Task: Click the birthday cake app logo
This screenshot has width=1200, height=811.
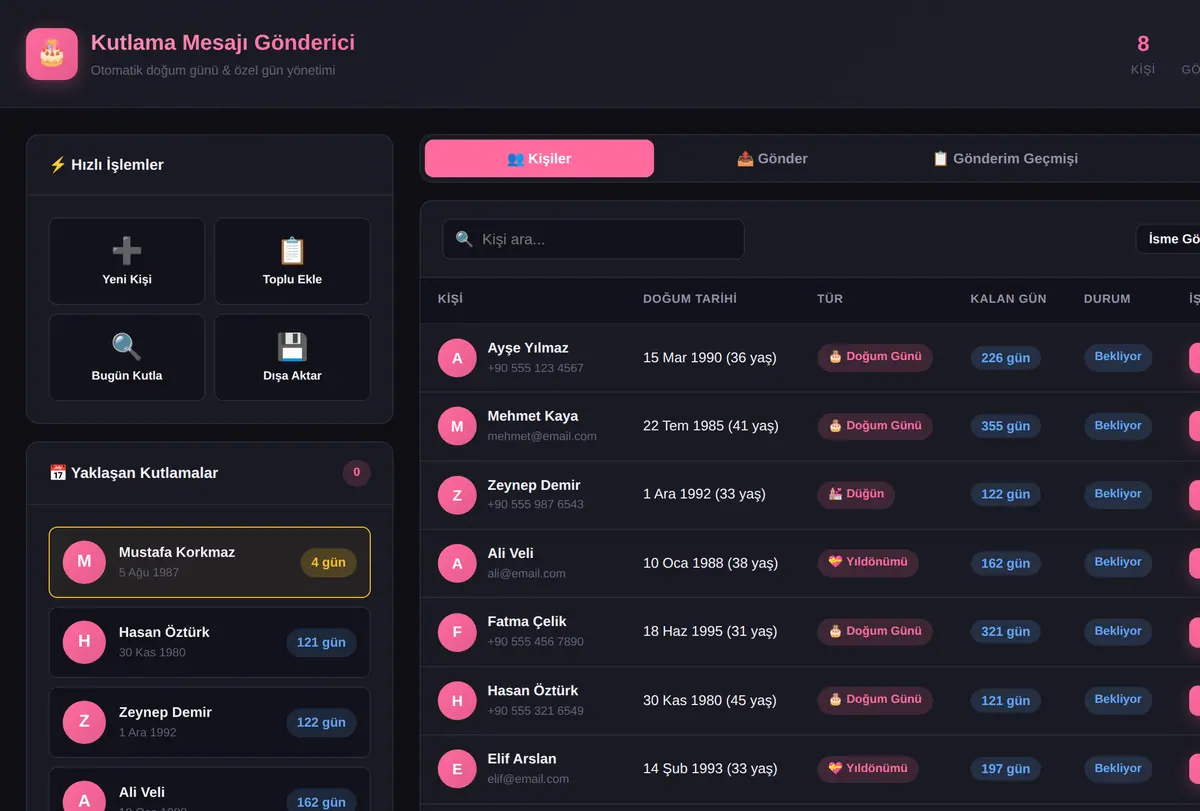Action: tap(52, 54)
